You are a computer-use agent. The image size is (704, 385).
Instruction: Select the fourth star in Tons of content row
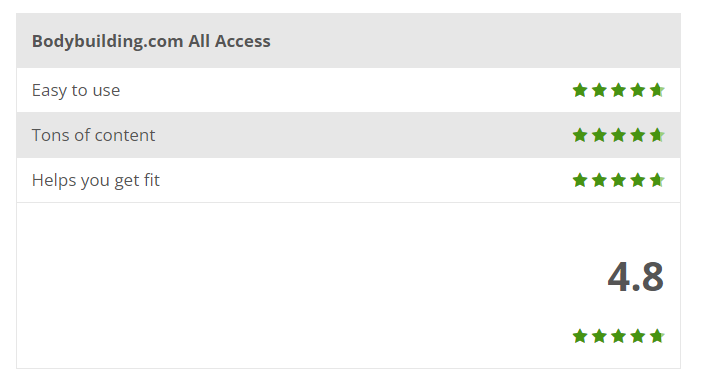[x=638, y=135]
